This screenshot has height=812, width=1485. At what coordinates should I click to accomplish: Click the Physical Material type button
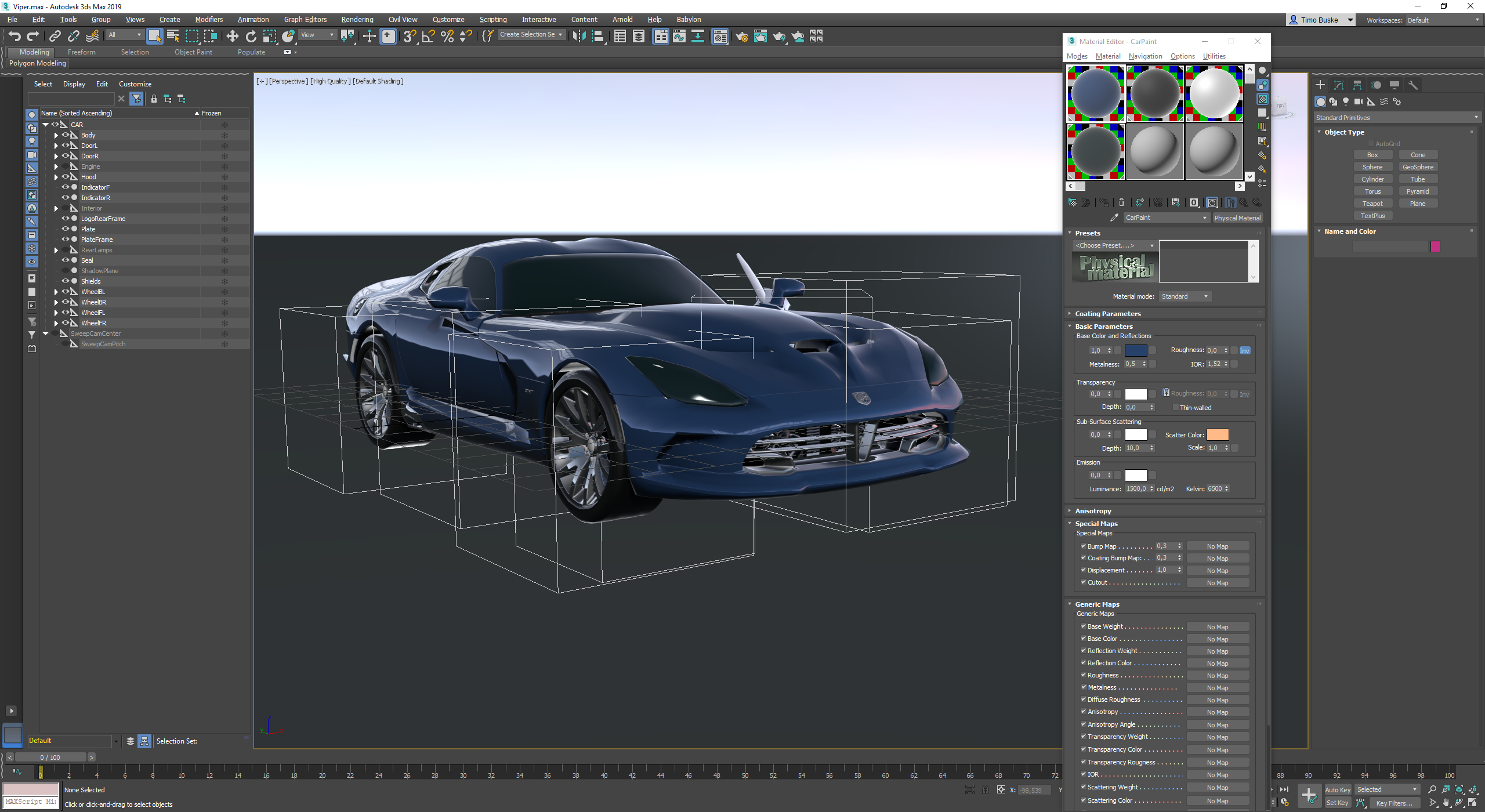[x=1237, y=218]
